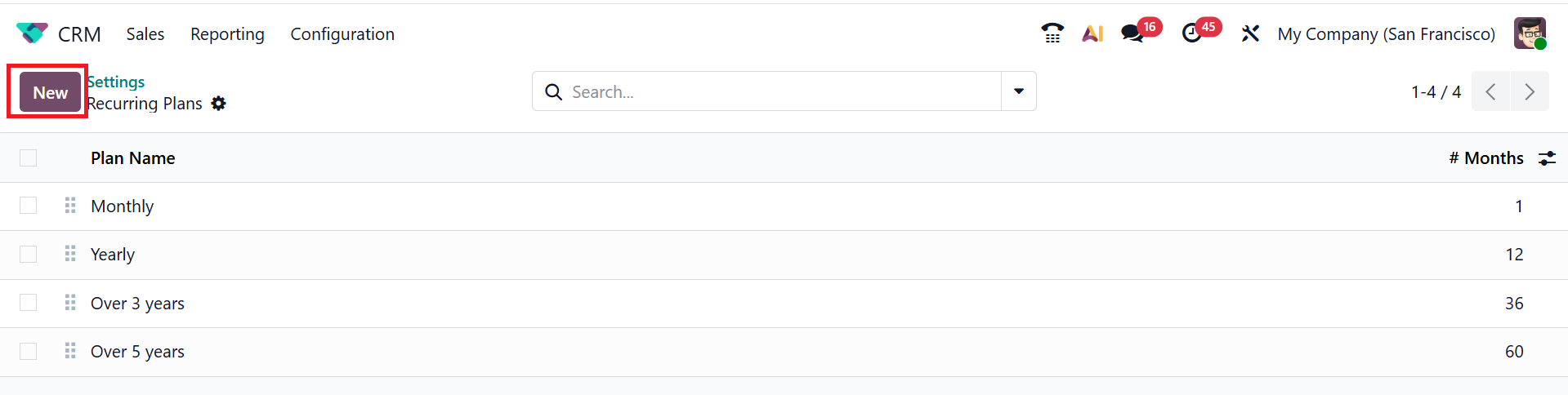Tick the checkbox for Yearly plan

click(x=29, y=255)
